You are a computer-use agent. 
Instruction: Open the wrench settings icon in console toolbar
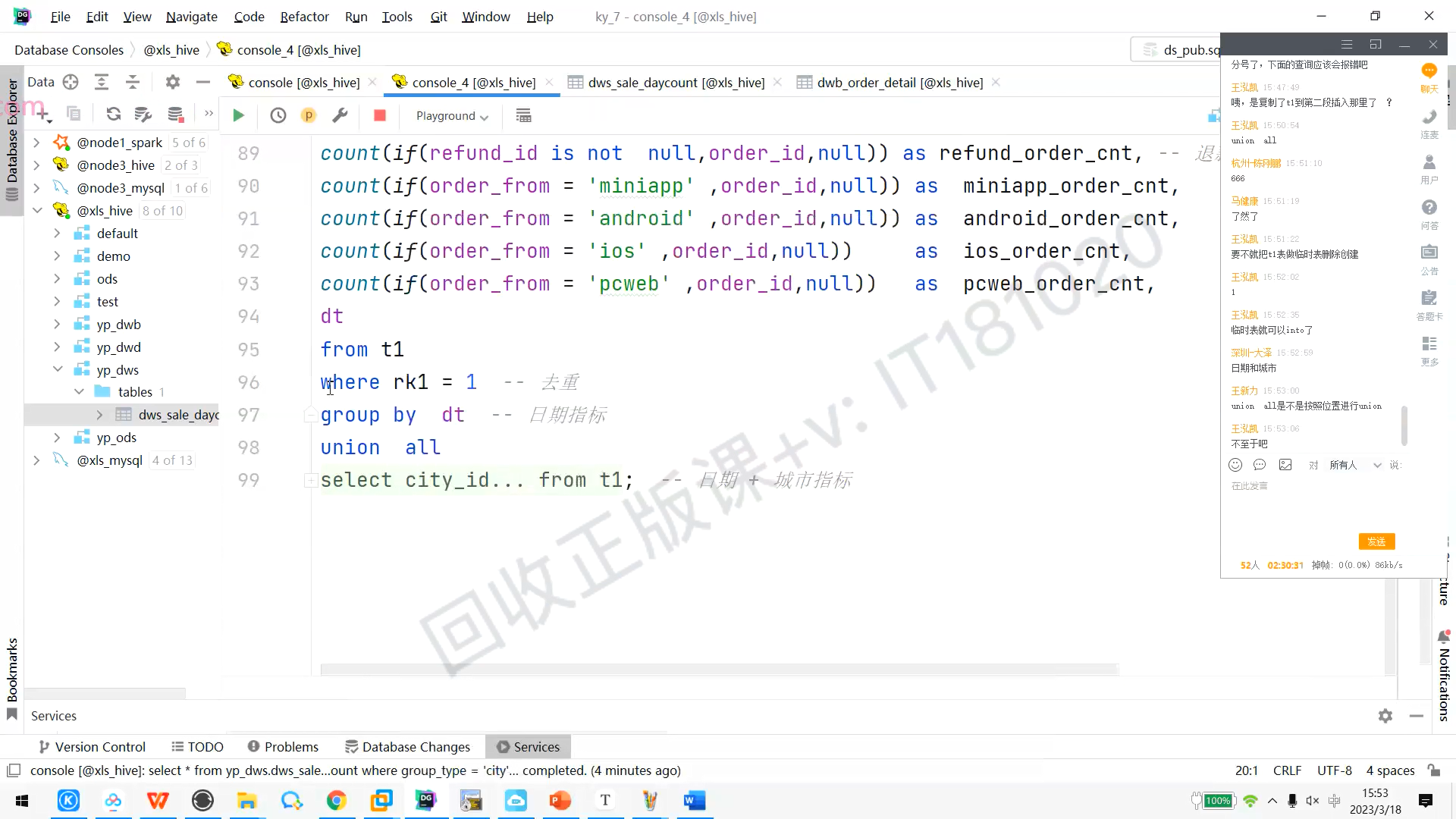pyautogui.click(x=340, y=115)
